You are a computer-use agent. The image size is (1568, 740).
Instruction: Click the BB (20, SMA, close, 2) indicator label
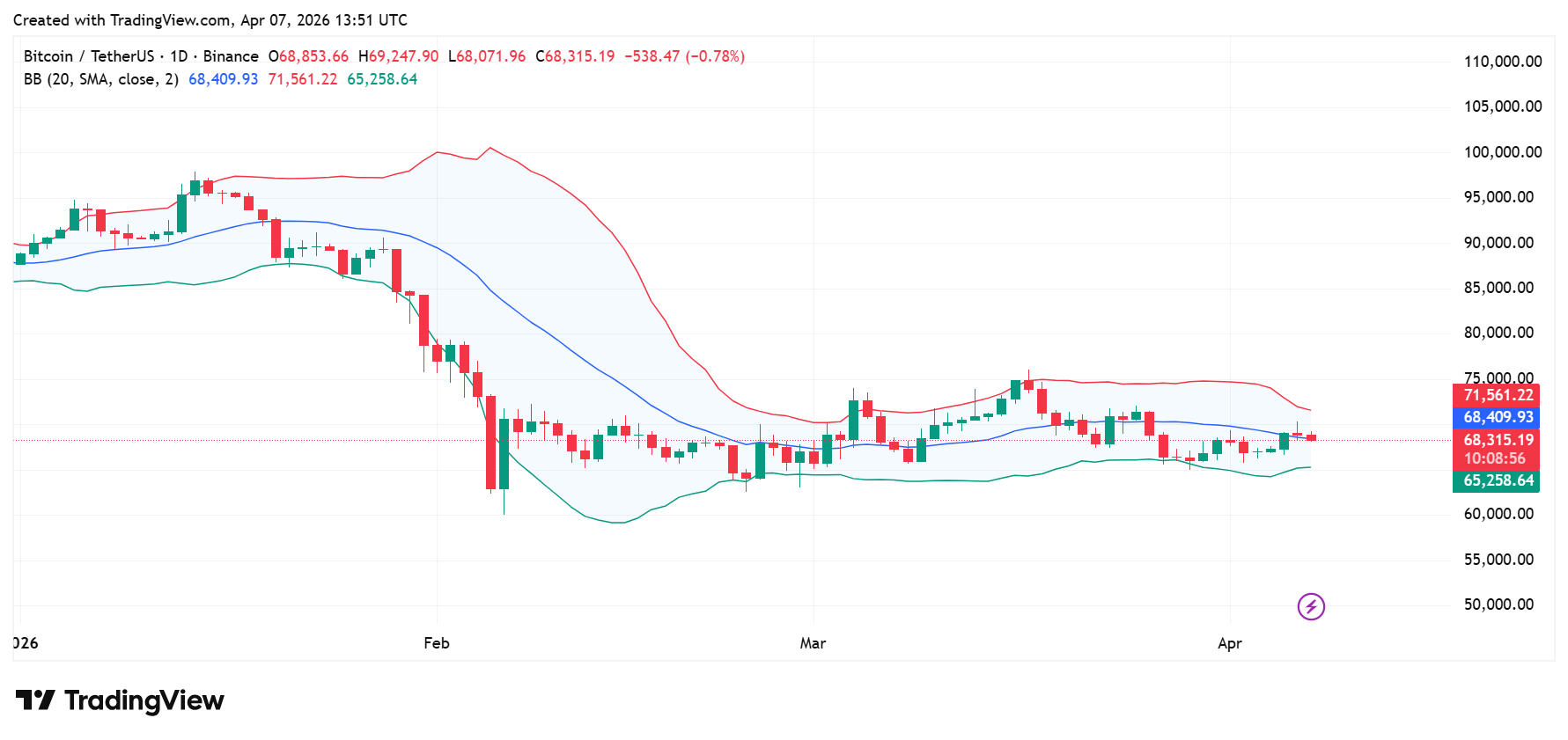pyautogui.click(x=100, y=79)
